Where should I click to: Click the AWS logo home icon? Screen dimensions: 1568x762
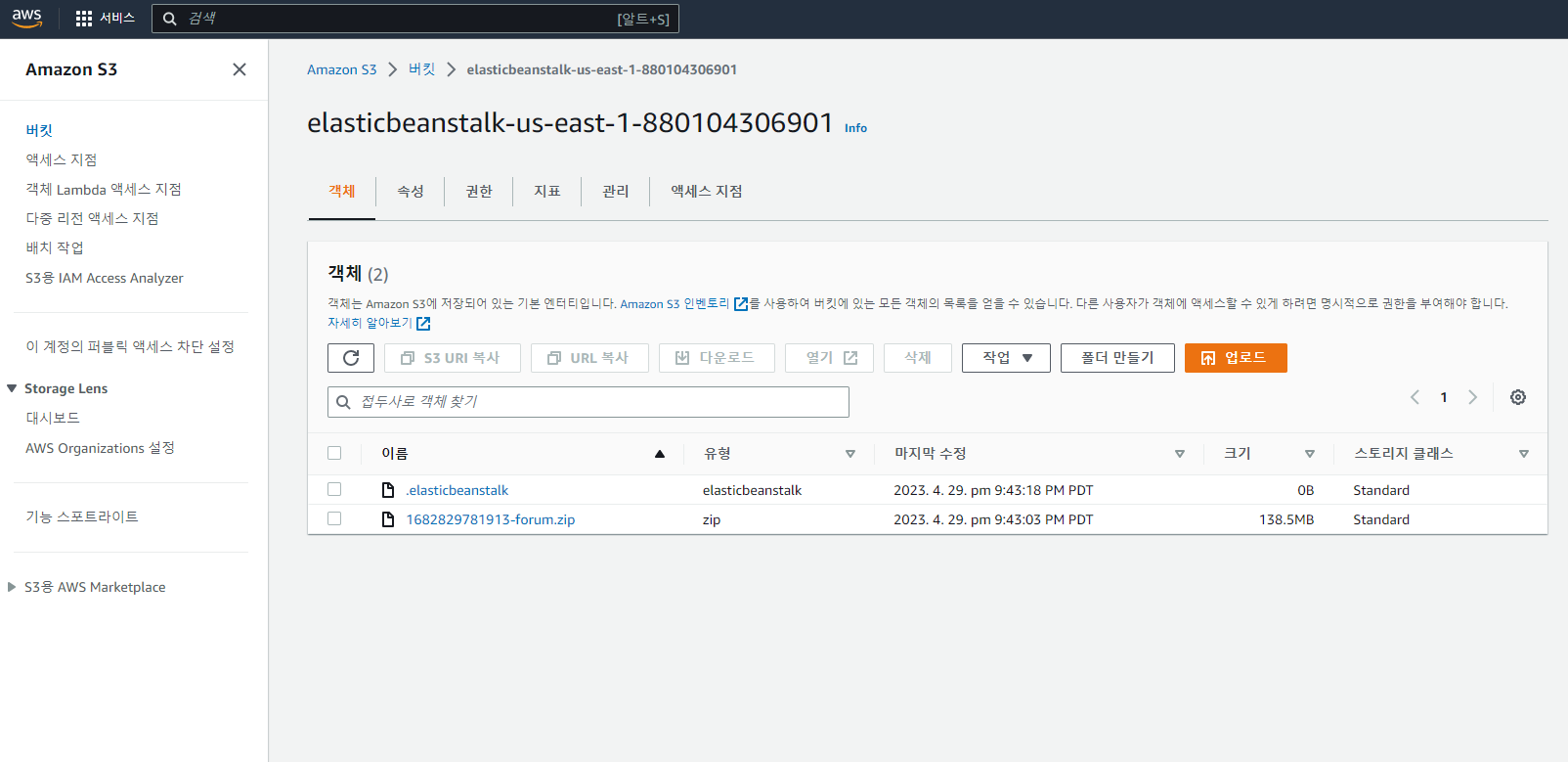pyautogui.click(x=27, y=19)
